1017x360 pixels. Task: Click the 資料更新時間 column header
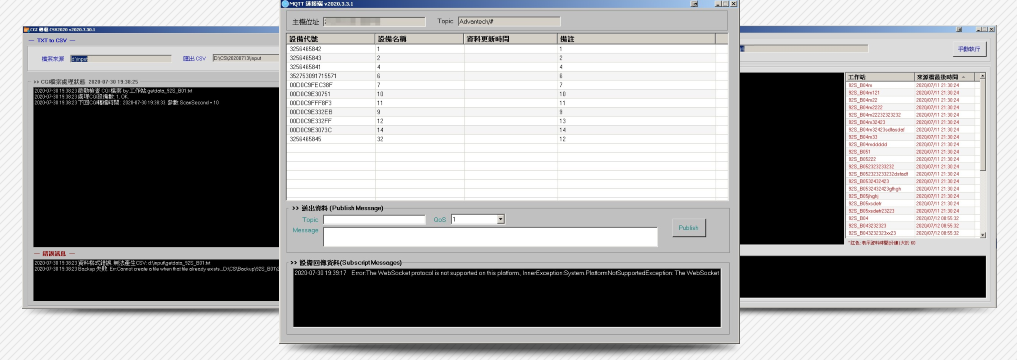click(510, 39)
